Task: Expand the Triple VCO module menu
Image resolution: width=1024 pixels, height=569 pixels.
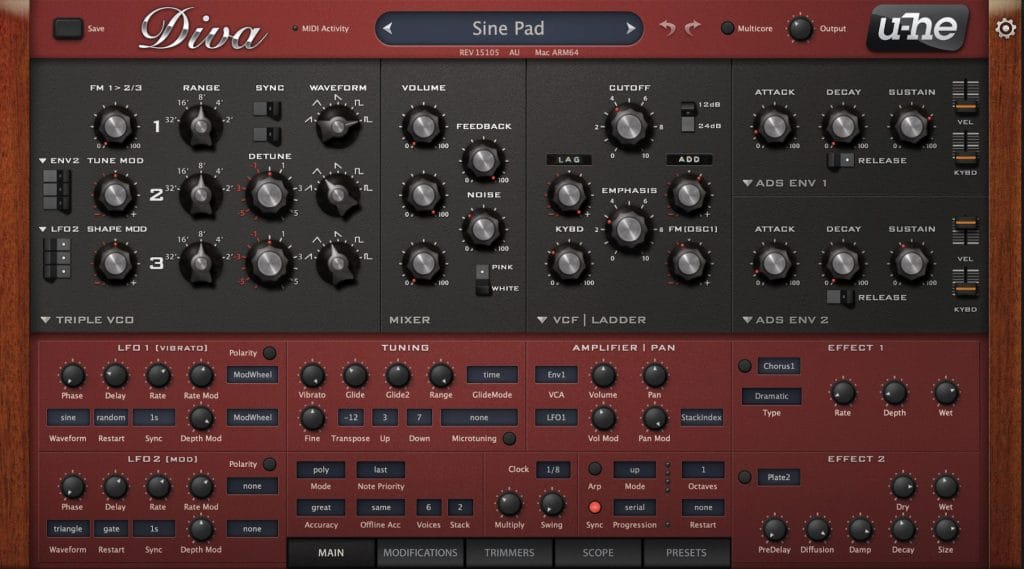Action: coord(46,320)
